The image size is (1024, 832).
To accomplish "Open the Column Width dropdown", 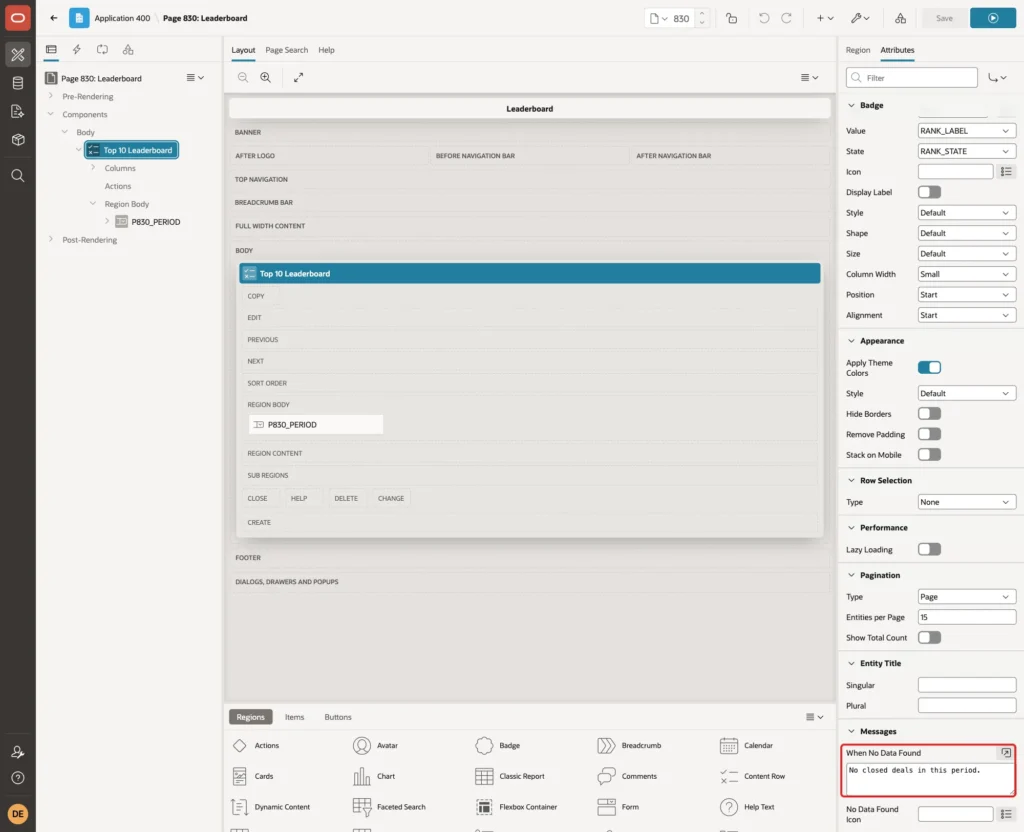I will point(966,274).
